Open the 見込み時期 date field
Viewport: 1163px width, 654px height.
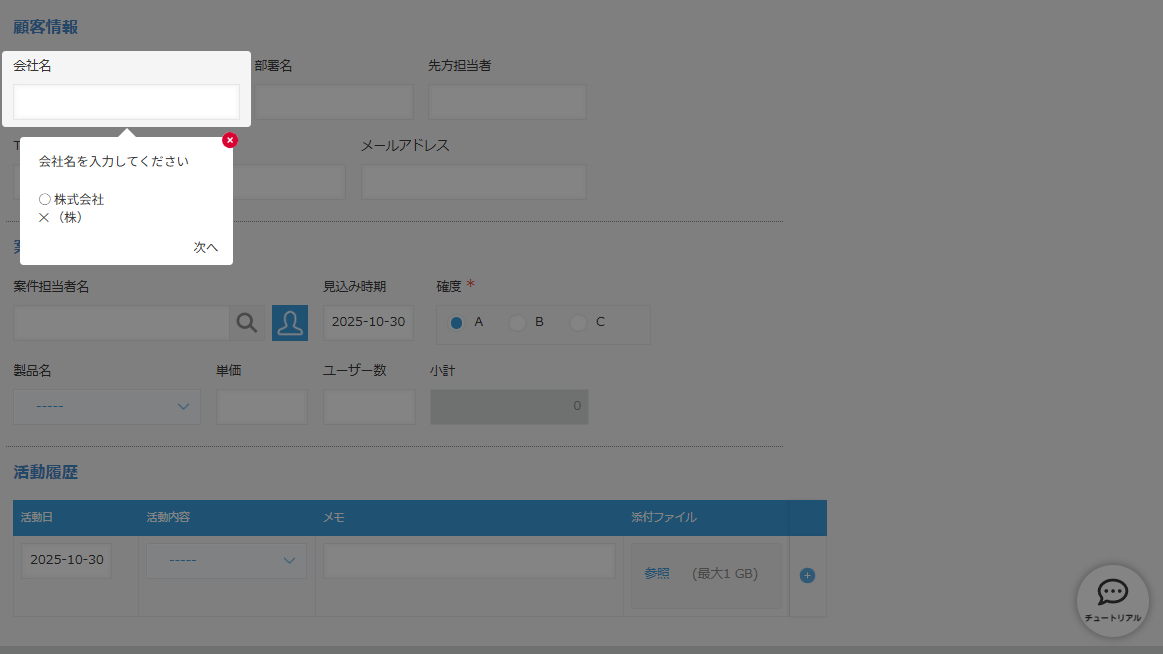coord(368,322)
